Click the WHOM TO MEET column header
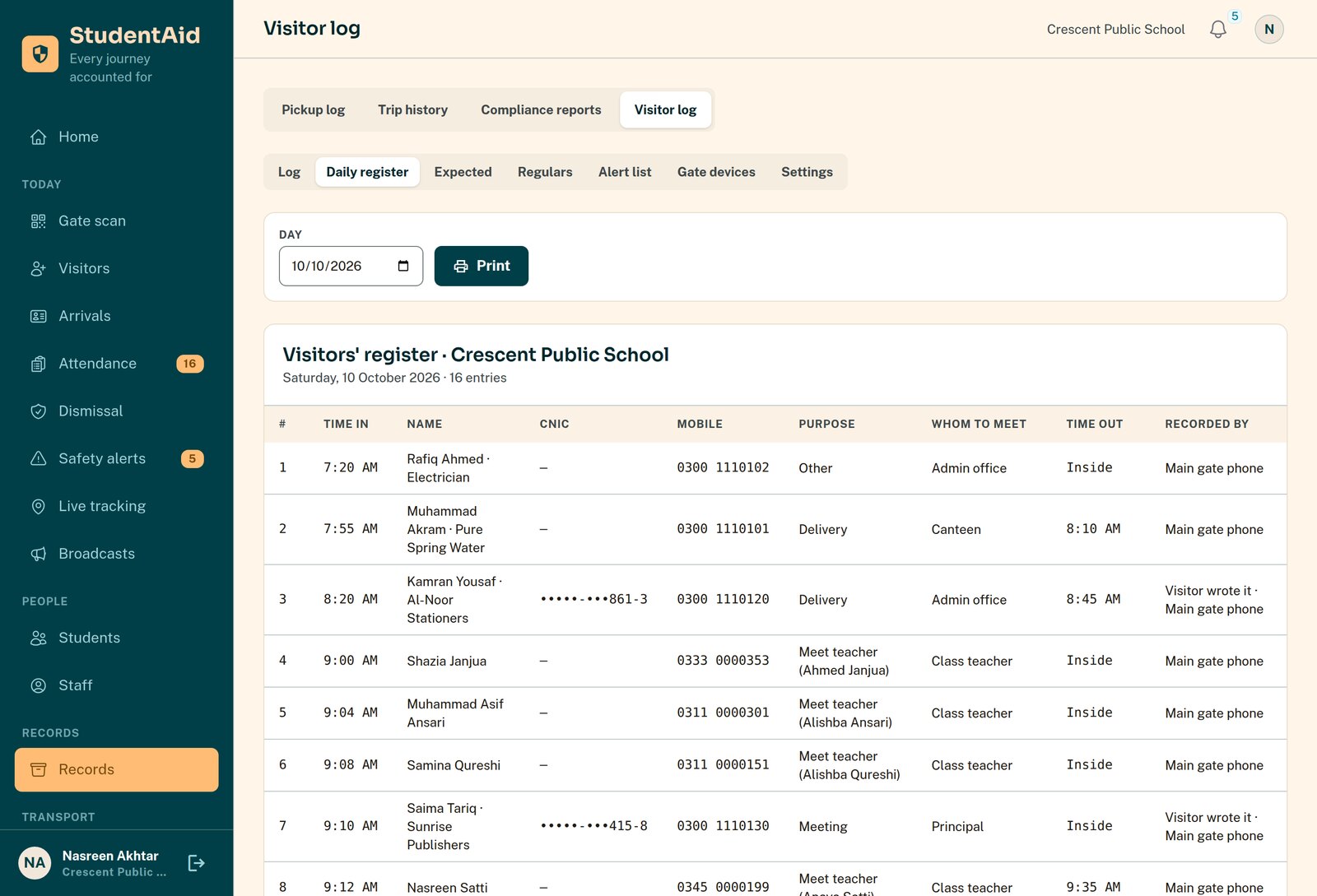Image resolution: width=1317 pixels, height=896 pixels. 979,424
